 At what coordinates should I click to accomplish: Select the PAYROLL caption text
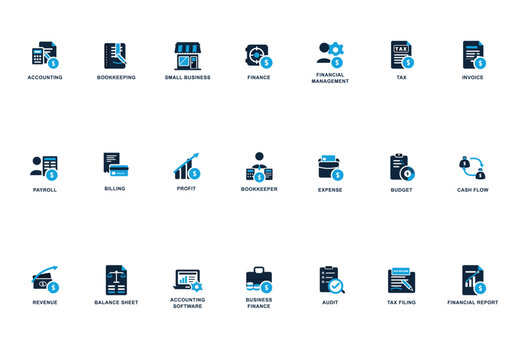pyautogui.click(x=45, y=190)
